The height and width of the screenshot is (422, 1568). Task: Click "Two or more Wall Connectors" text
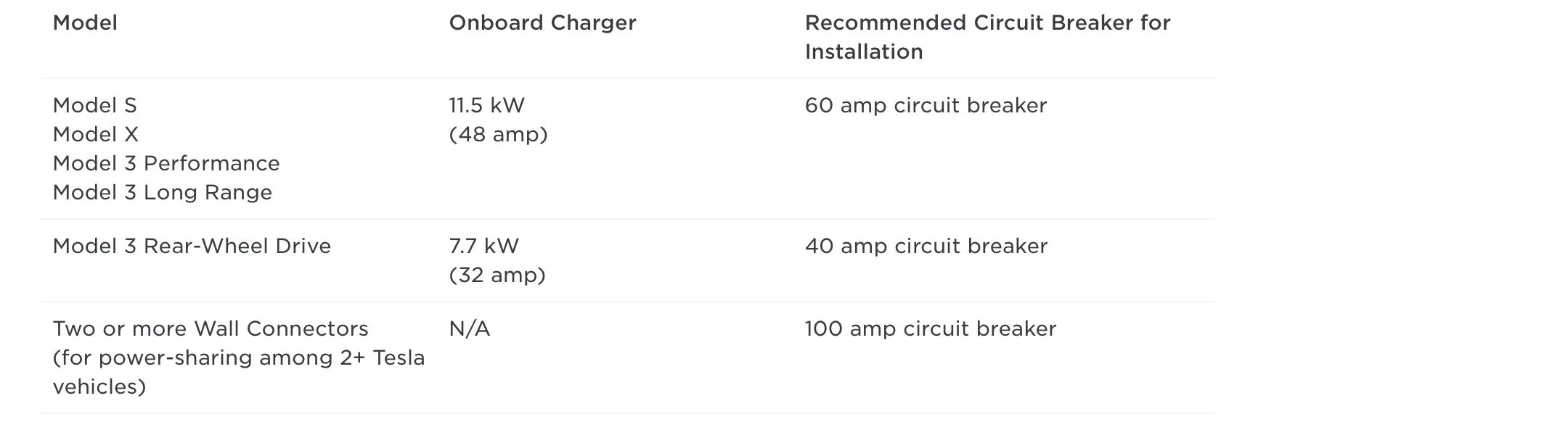pyautogui.click(x=211, y=329)
